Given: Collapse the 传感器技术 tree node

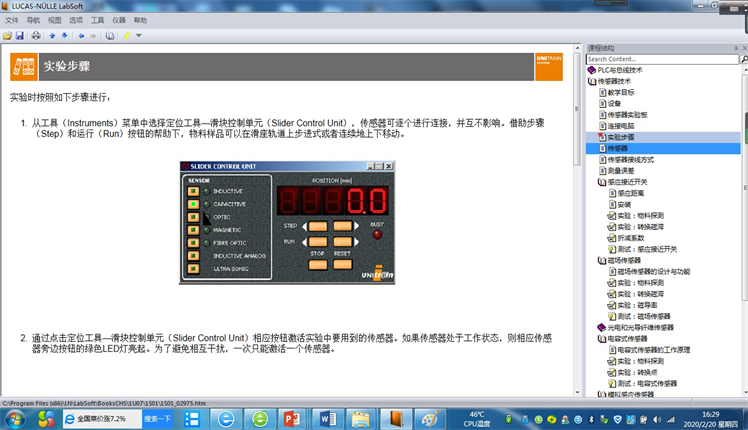Looking at the screenshot, I should (x=591, y=81).
